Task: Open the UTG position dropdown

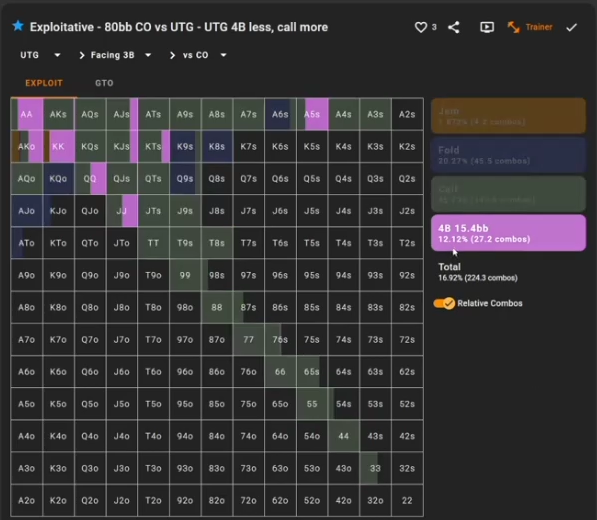Action: pos(40,55)
